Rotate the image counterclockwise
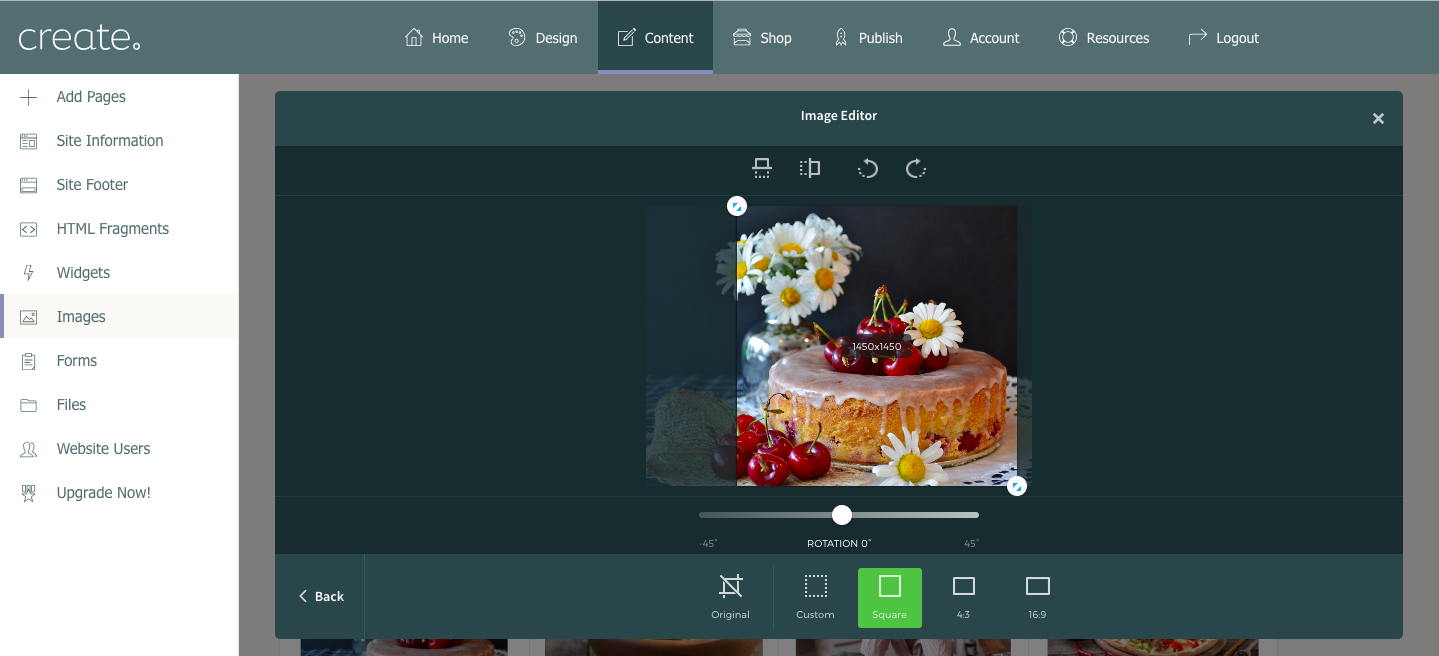This screenshot has width=1439, height=656. (868, 168)
